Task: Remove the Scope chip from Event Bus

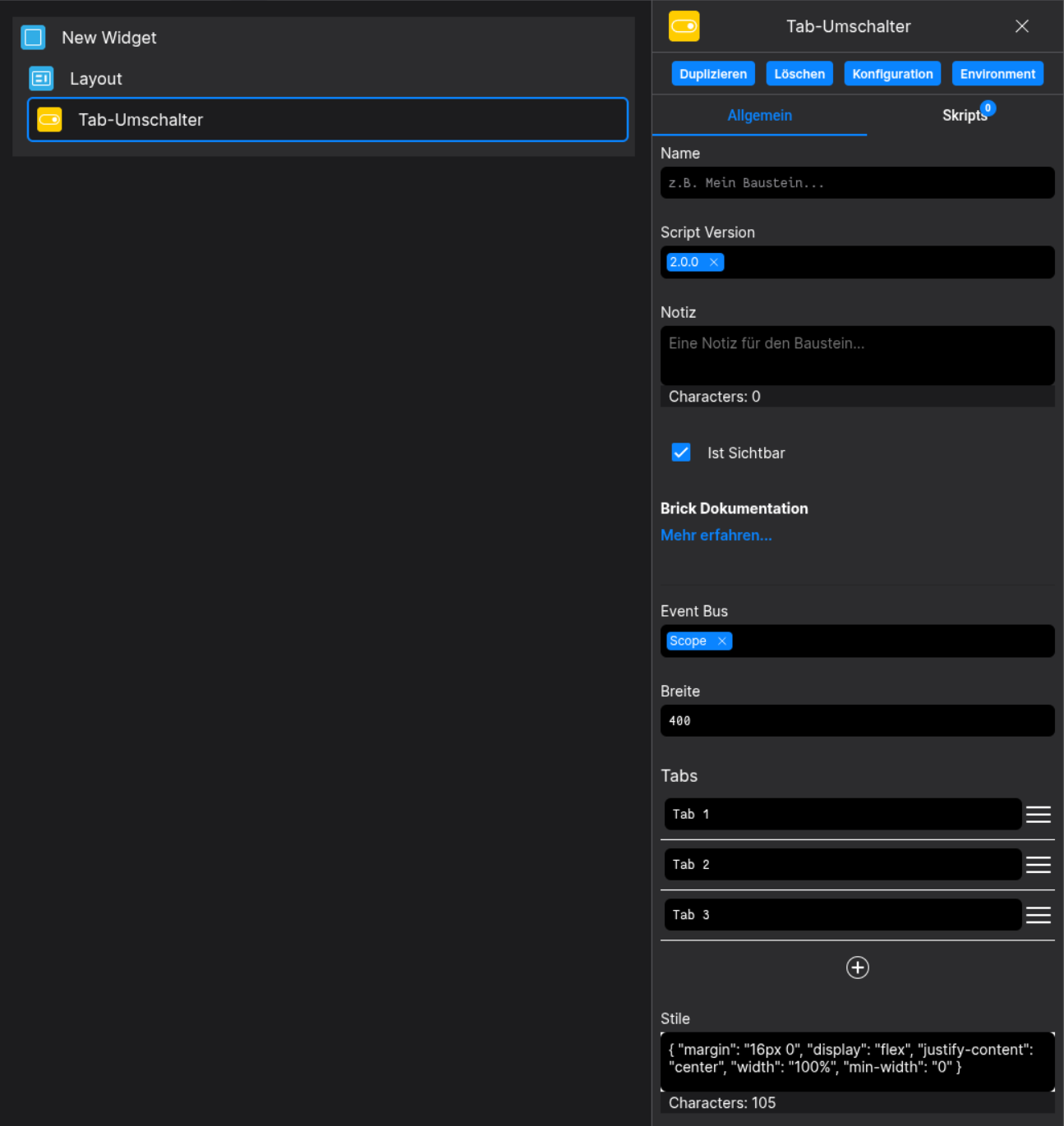Action: [721, 641]
